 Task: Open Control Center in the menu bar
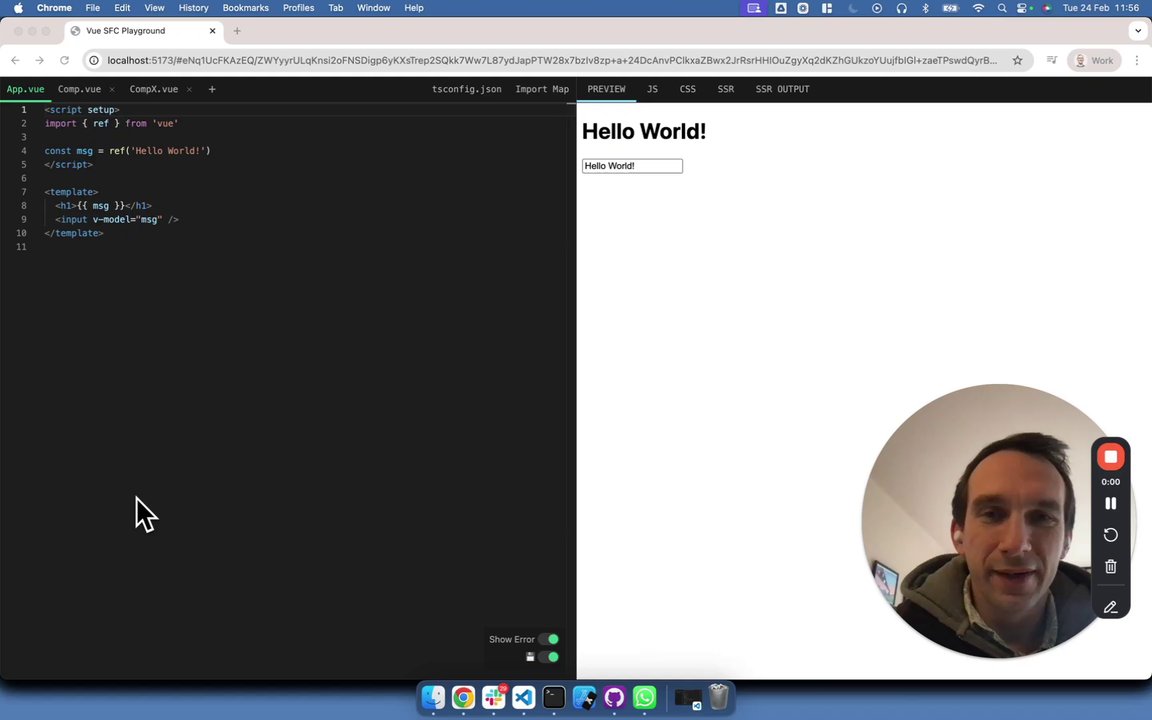pyautogui.click(x=1024, y=8)
